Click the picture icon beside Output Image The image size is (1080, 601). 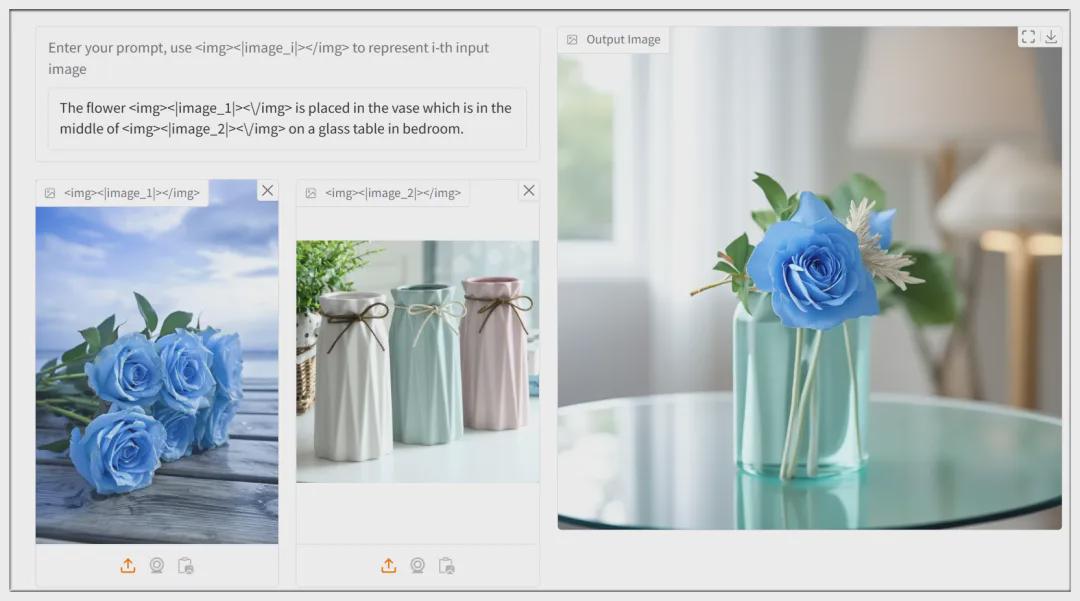click(572, 40)
